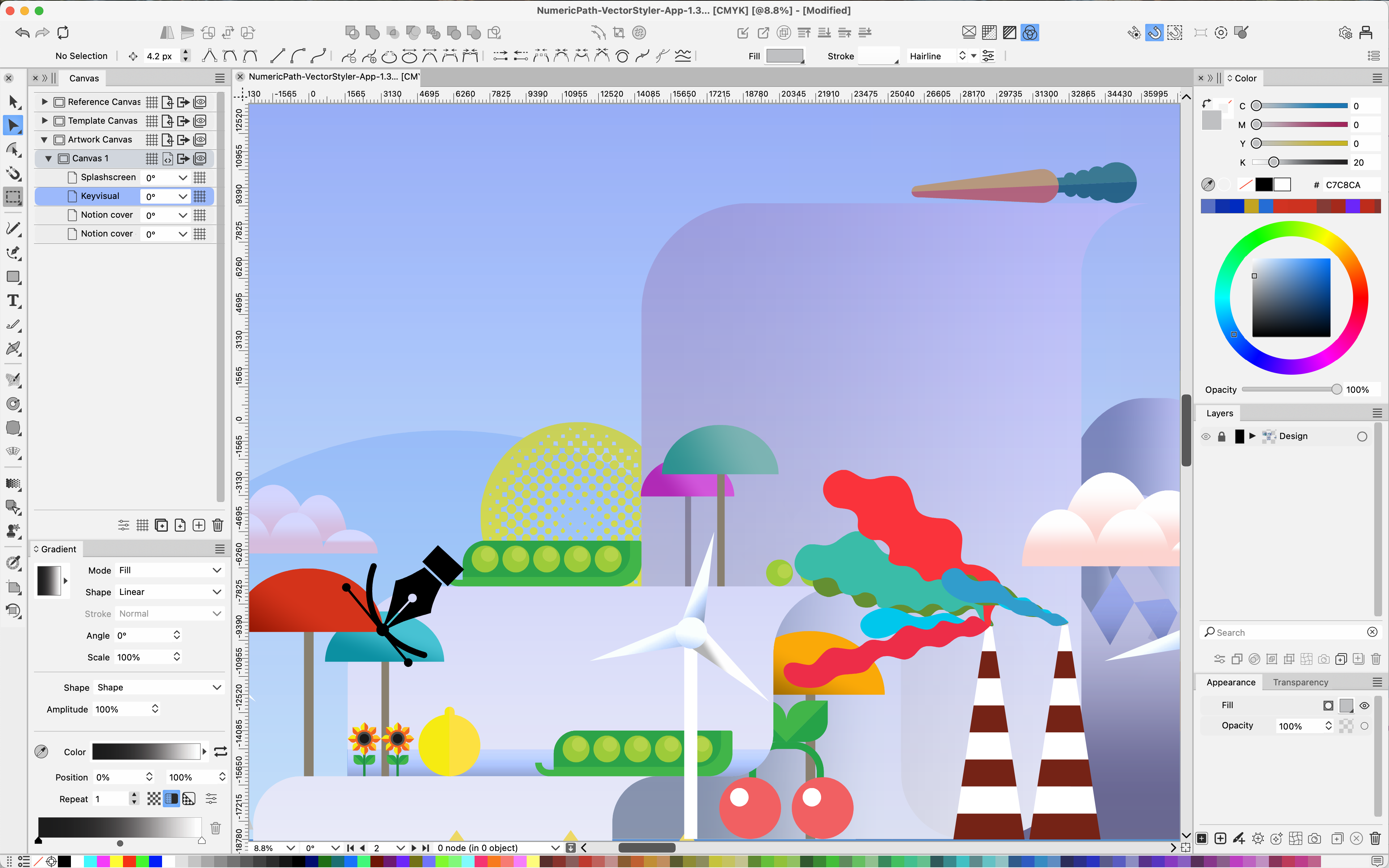Select the Rectangle shape tool
The image size is (1389, 868).
pos(13,277)
